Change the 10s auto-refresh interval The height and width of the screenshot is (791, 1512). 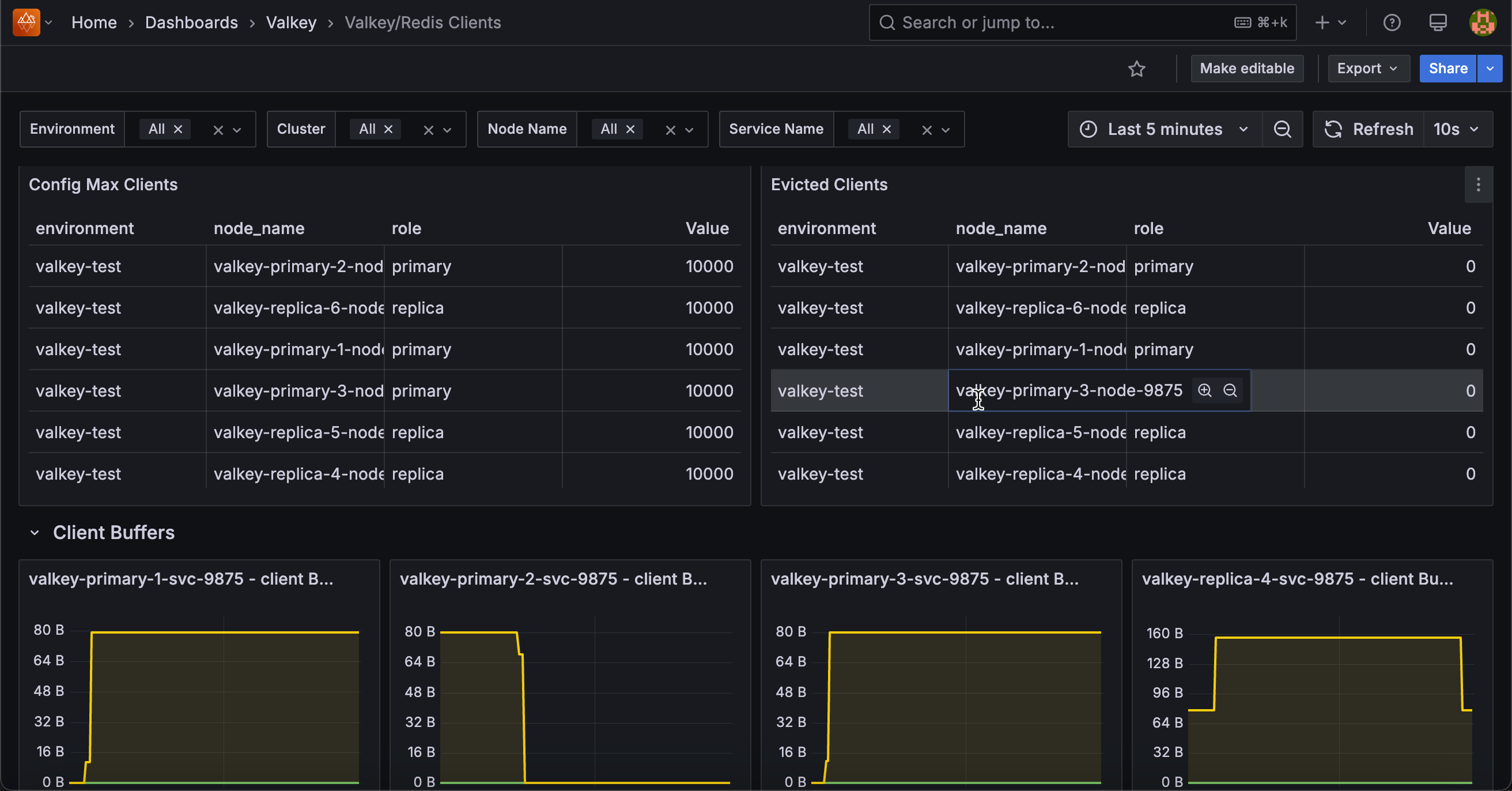tap(1456, 129)
